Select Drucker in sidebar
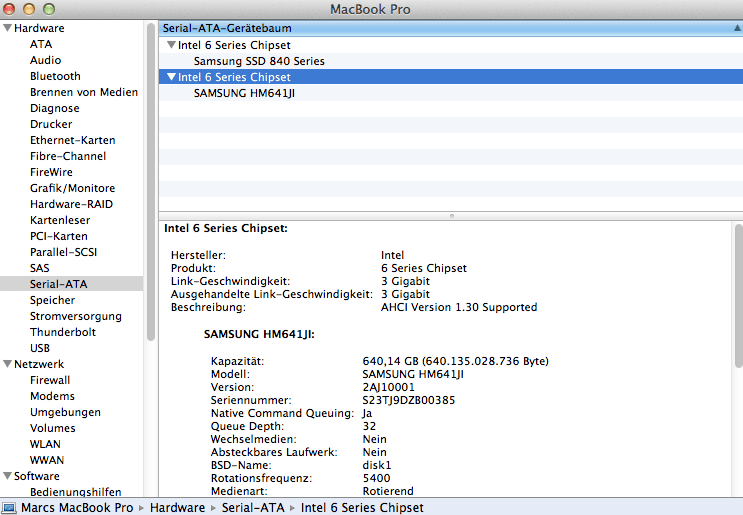The width and height of the screenshot is (743, 515). (x=51, y=124)
